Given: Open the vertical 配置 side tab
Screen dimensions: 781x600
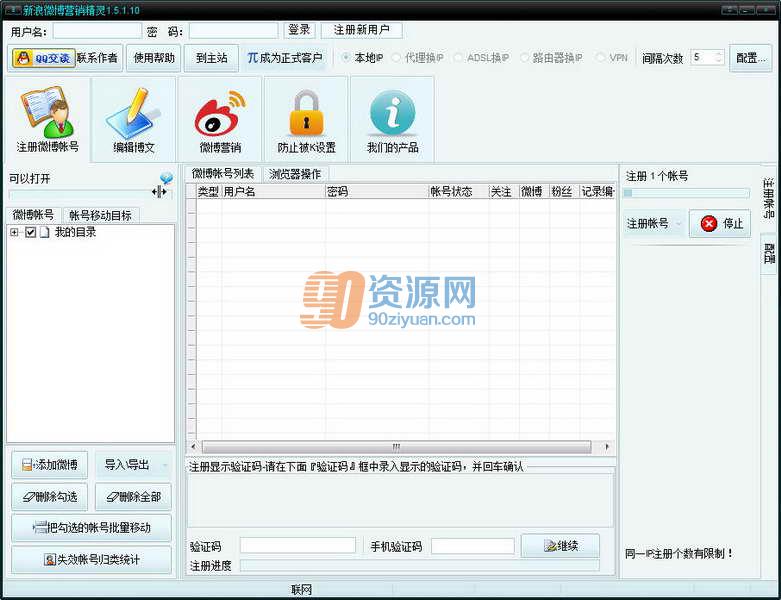Looking at the screenshot, I should click(769, 253).
